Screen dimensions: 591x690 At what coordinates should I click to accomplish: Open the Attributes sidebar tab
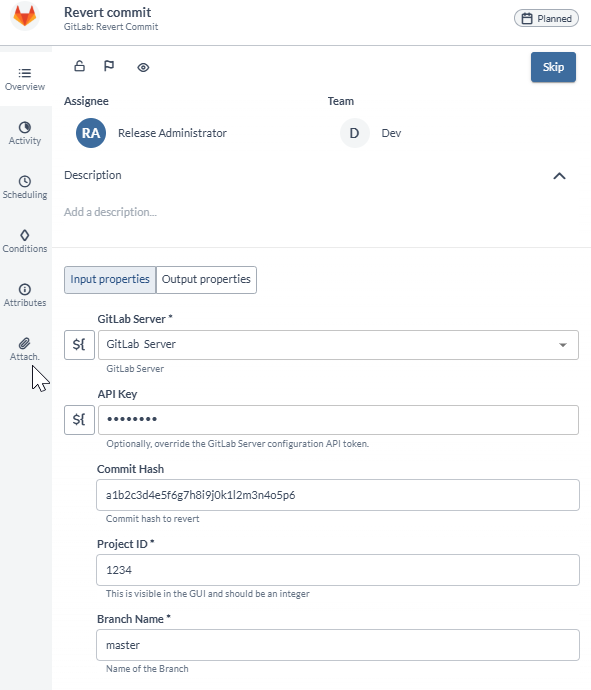coord(25,296)
